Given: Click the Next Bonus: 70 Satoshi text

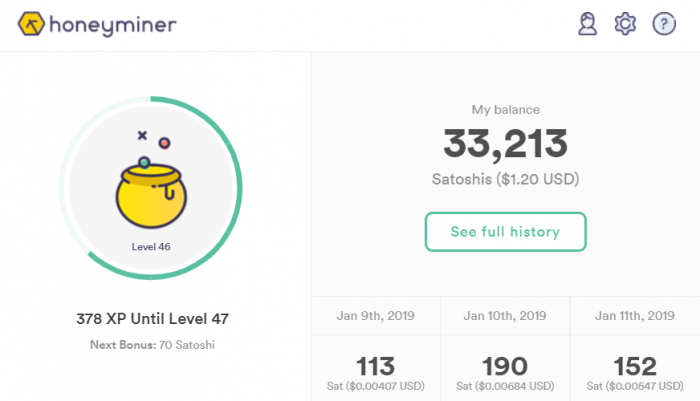Looking at the screenshot, I should (x=152, y=345).
